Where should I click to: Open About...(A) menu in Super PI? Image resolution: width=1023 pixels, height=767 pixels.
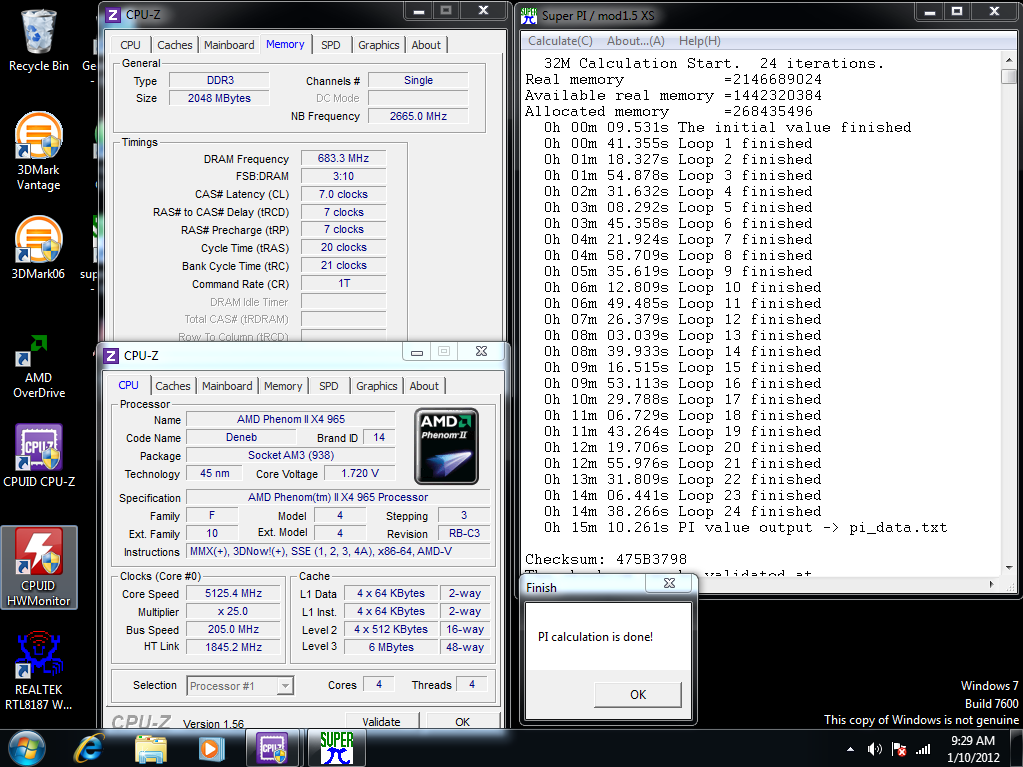[x=635, y=40]
